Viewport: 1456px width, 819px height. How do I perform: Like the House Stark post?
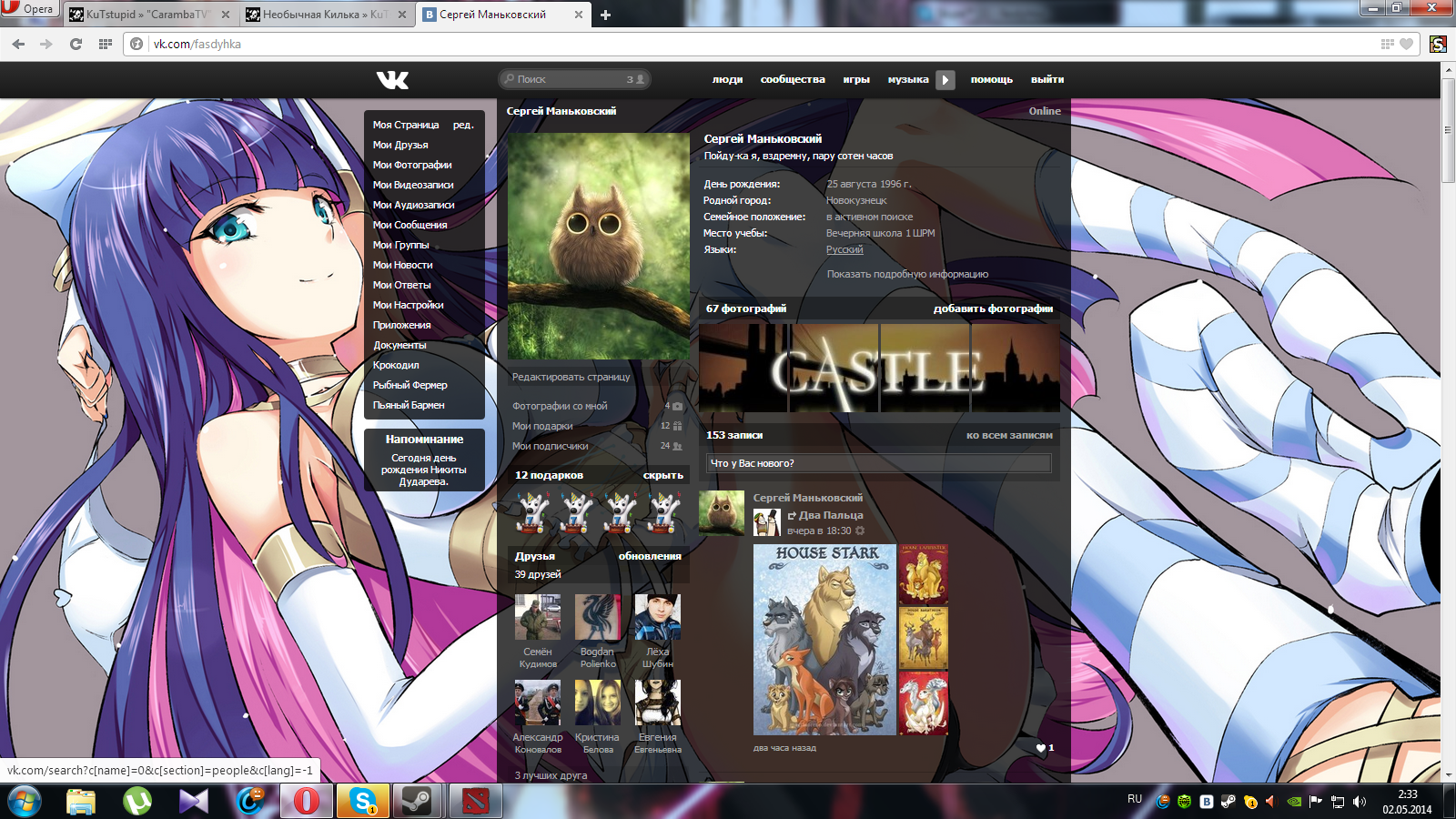[1045, 748]
